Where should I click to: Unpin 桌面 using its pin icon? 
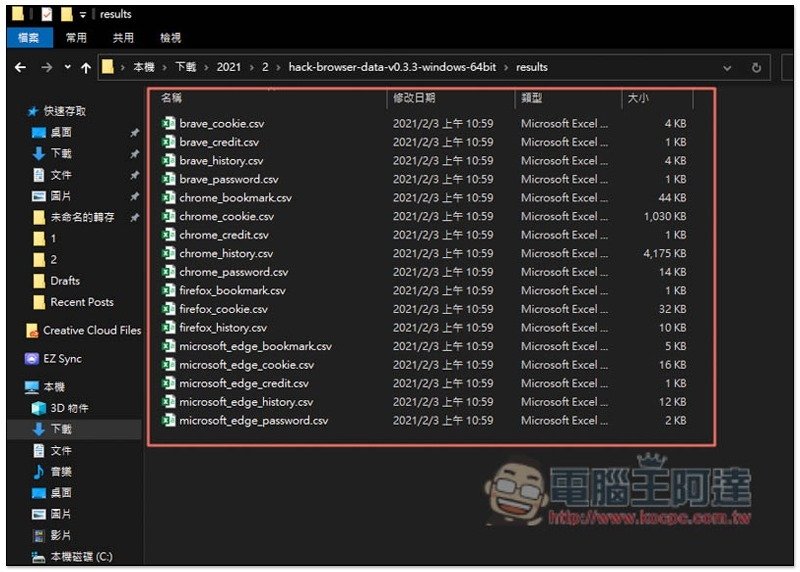tap(135, 133)
